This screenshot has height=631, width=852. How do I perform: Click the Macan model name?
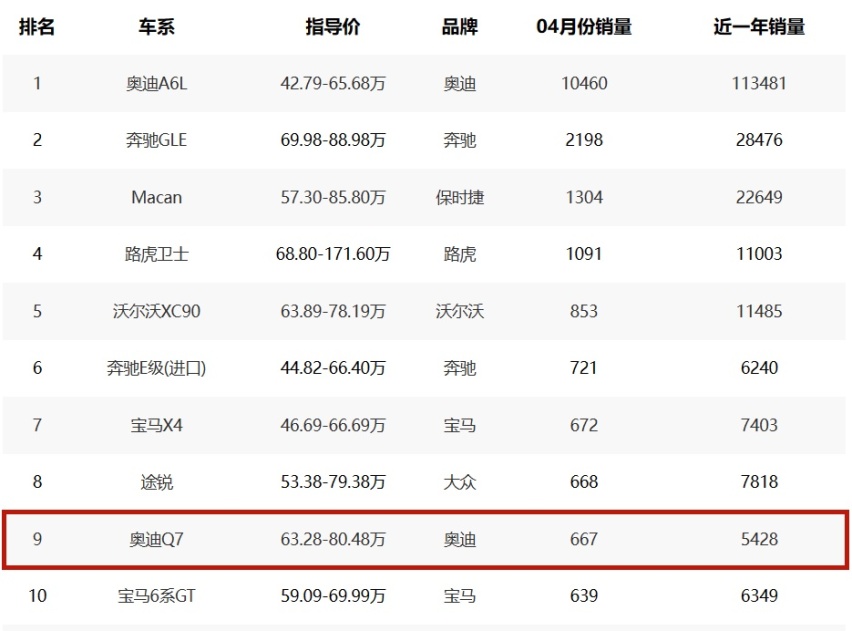tap(156, 197)
